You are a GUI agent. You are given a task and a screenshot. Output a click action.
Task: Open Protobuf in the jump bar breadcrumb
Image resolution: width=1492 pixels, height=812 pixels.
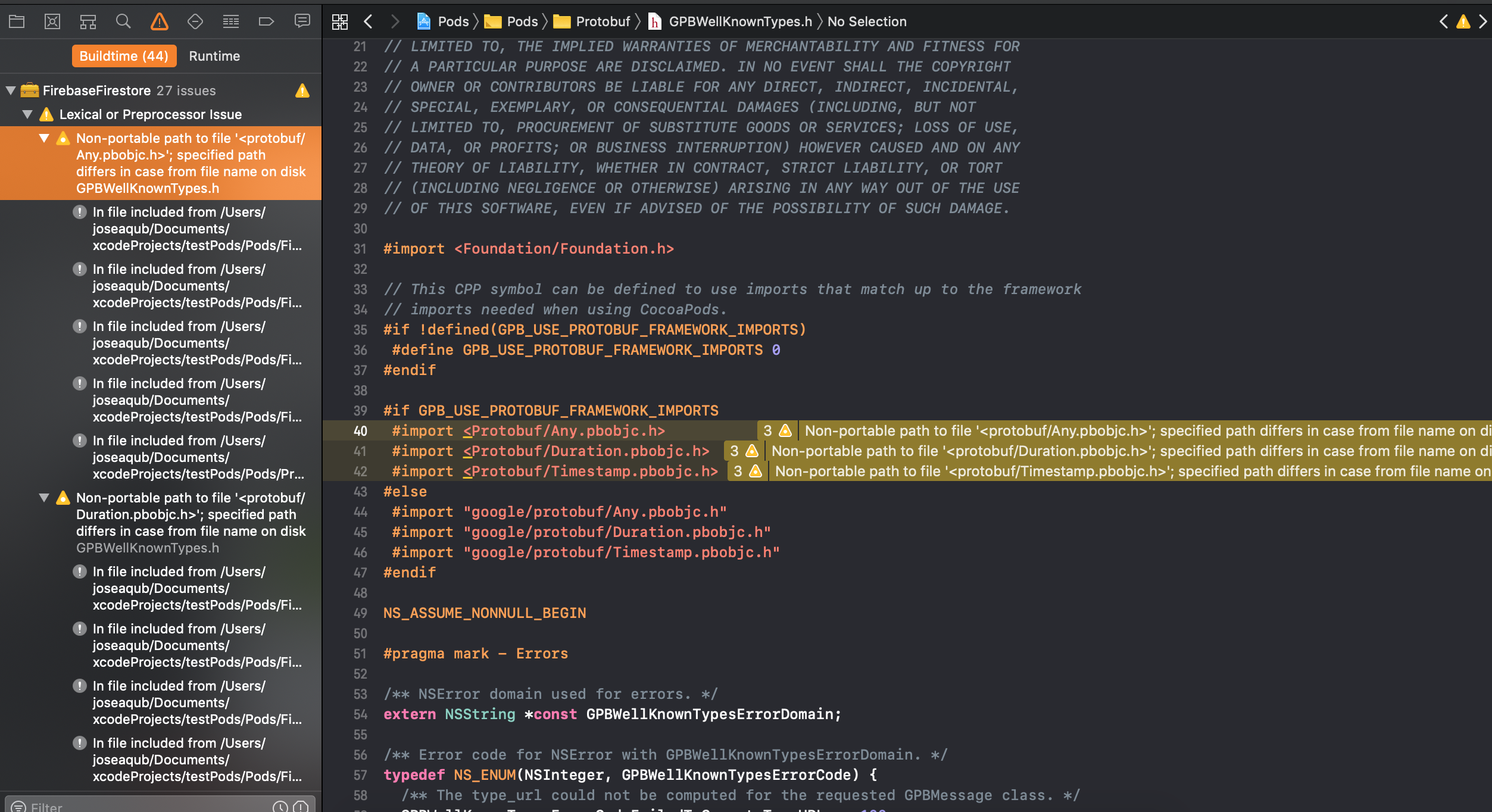tap(603, 21)
